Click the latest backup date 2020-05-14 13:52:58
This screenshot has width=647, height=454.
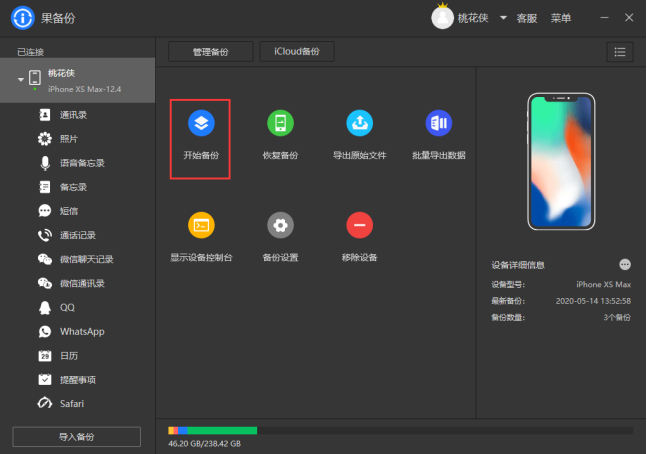click(x=593, y=301)
